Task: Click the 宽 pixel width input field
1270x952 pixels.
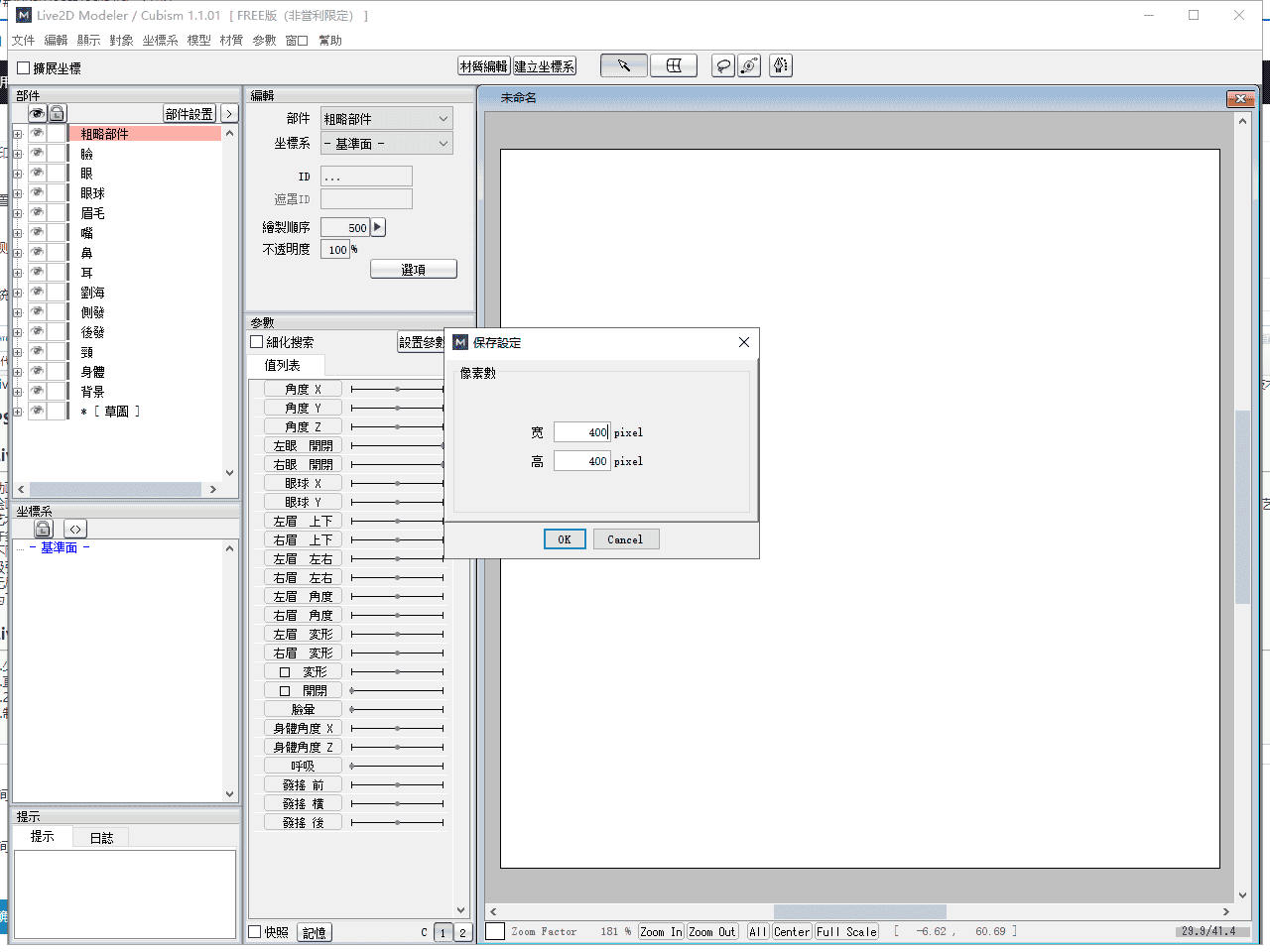Action: point(581,432)
